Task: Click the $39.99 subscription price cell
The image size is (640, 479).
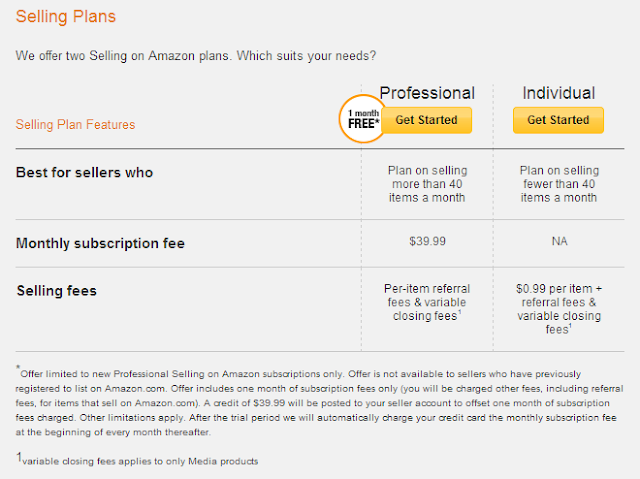Action: 427,241
